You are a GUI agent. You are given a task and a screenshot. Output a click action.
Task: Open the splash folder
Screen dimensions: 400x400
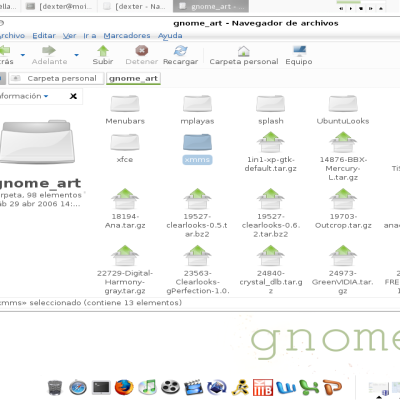271,110
